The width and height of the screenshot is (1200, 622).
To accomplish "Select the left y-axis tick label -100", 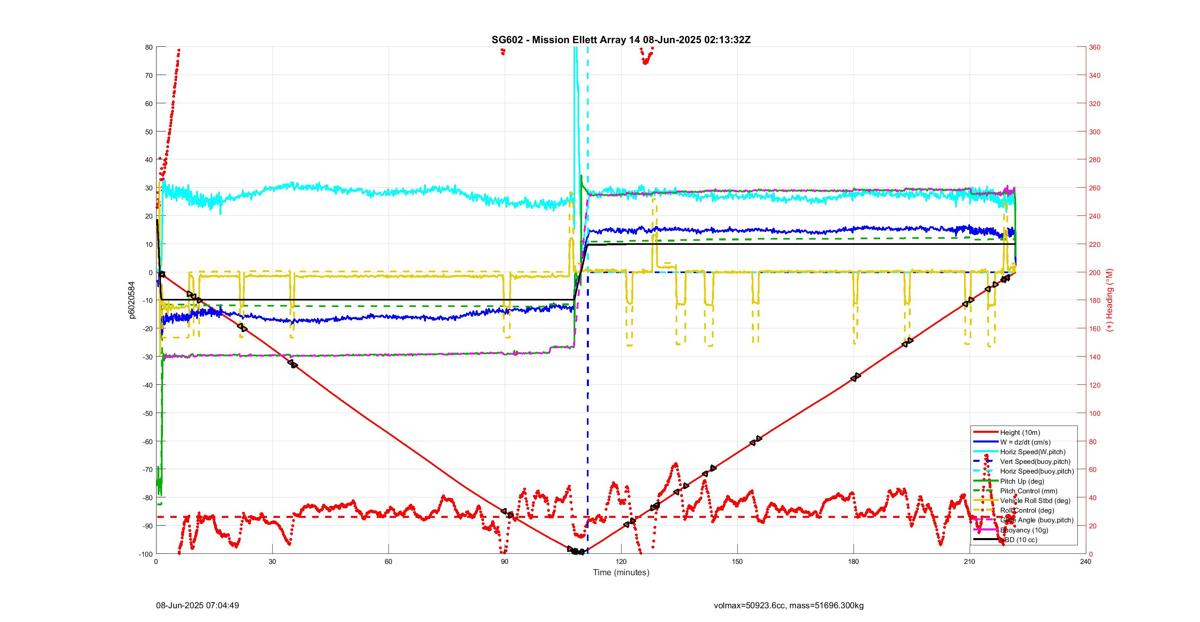I will [144, 554].
